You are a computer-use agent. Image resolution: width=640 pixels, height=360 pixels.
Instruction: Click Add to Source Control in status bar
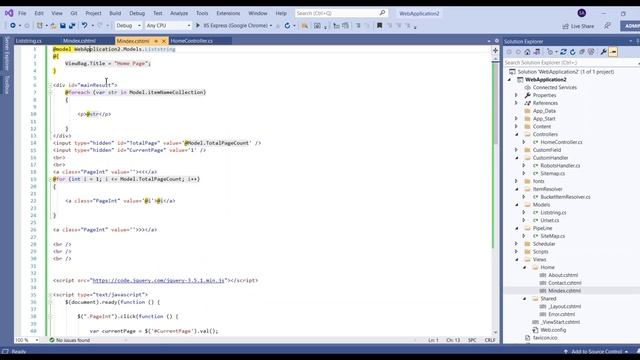point(596,351)
